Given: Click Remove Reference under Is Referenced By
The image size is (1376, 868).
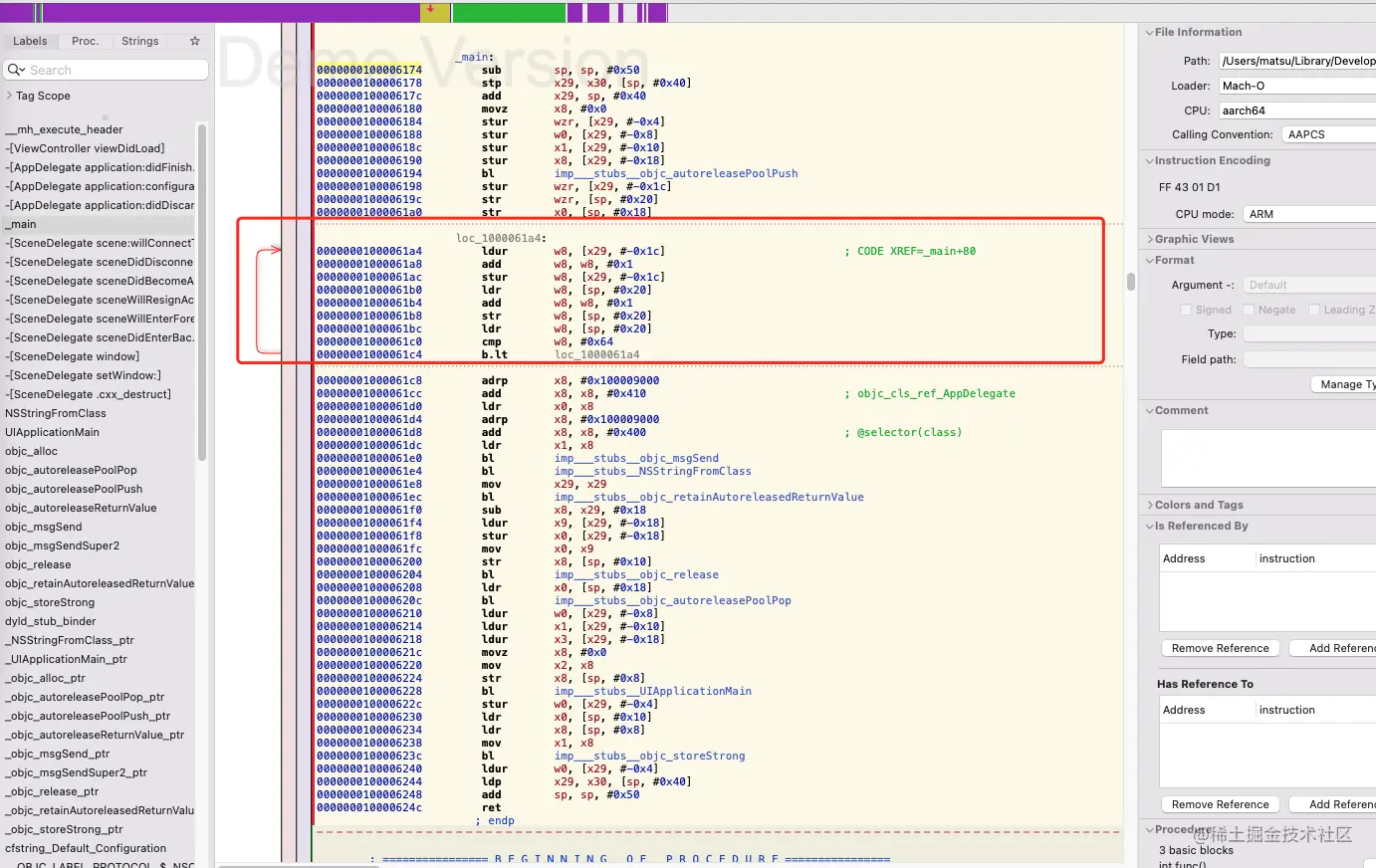Looking at the screenshot, I should click(x=1220, y=648).
